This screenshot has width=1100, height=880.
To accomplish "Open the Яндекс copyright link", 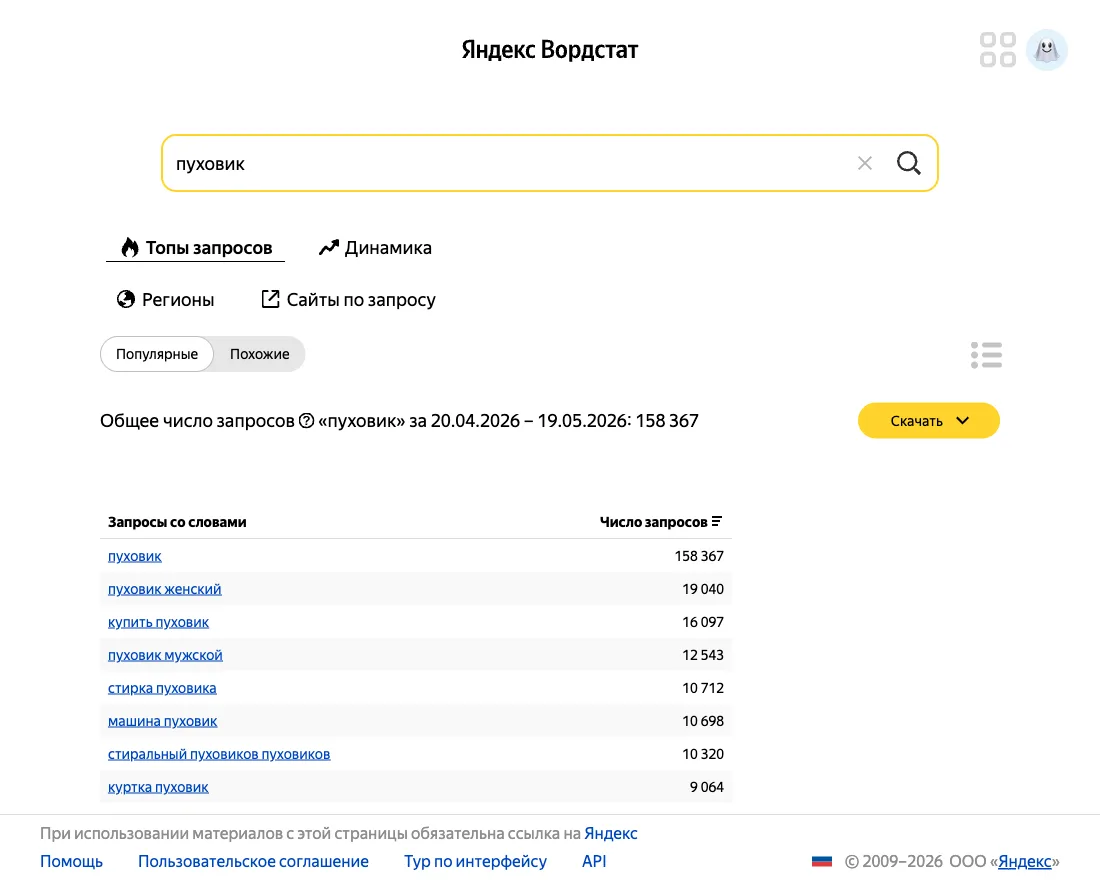I will [x=1024, y=862].
